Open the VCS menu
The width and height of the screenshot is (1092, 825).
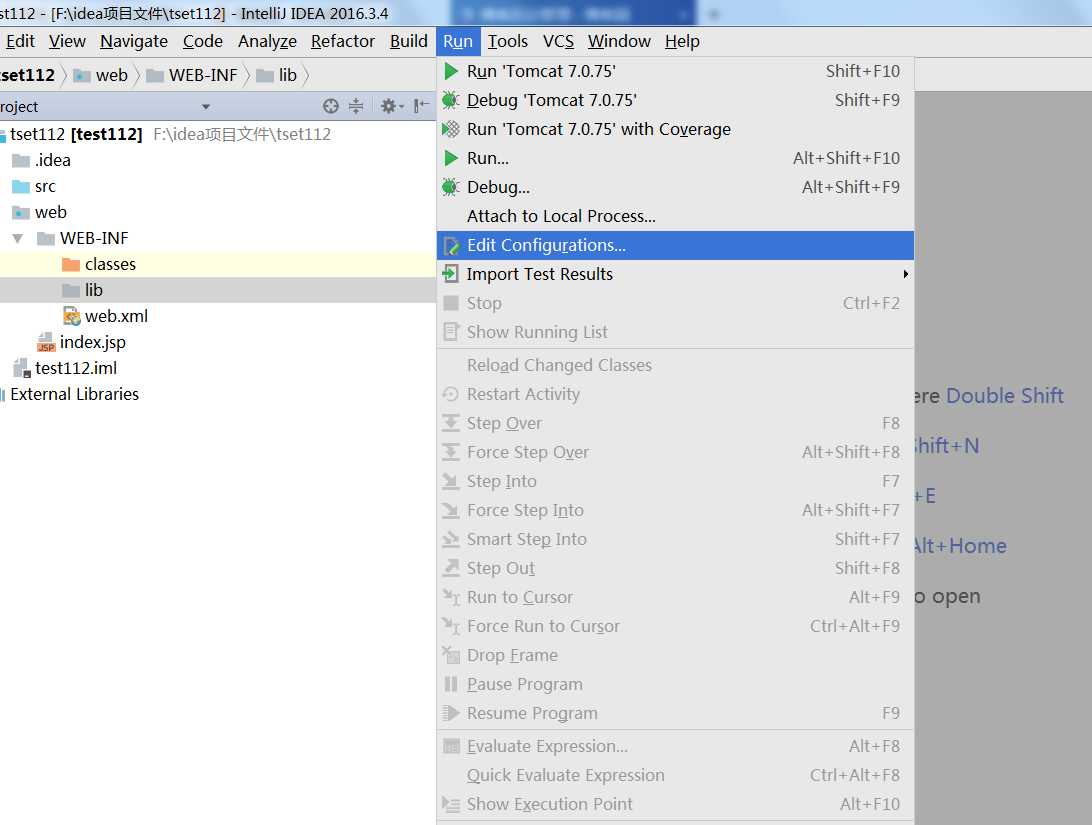click(559, 41)
